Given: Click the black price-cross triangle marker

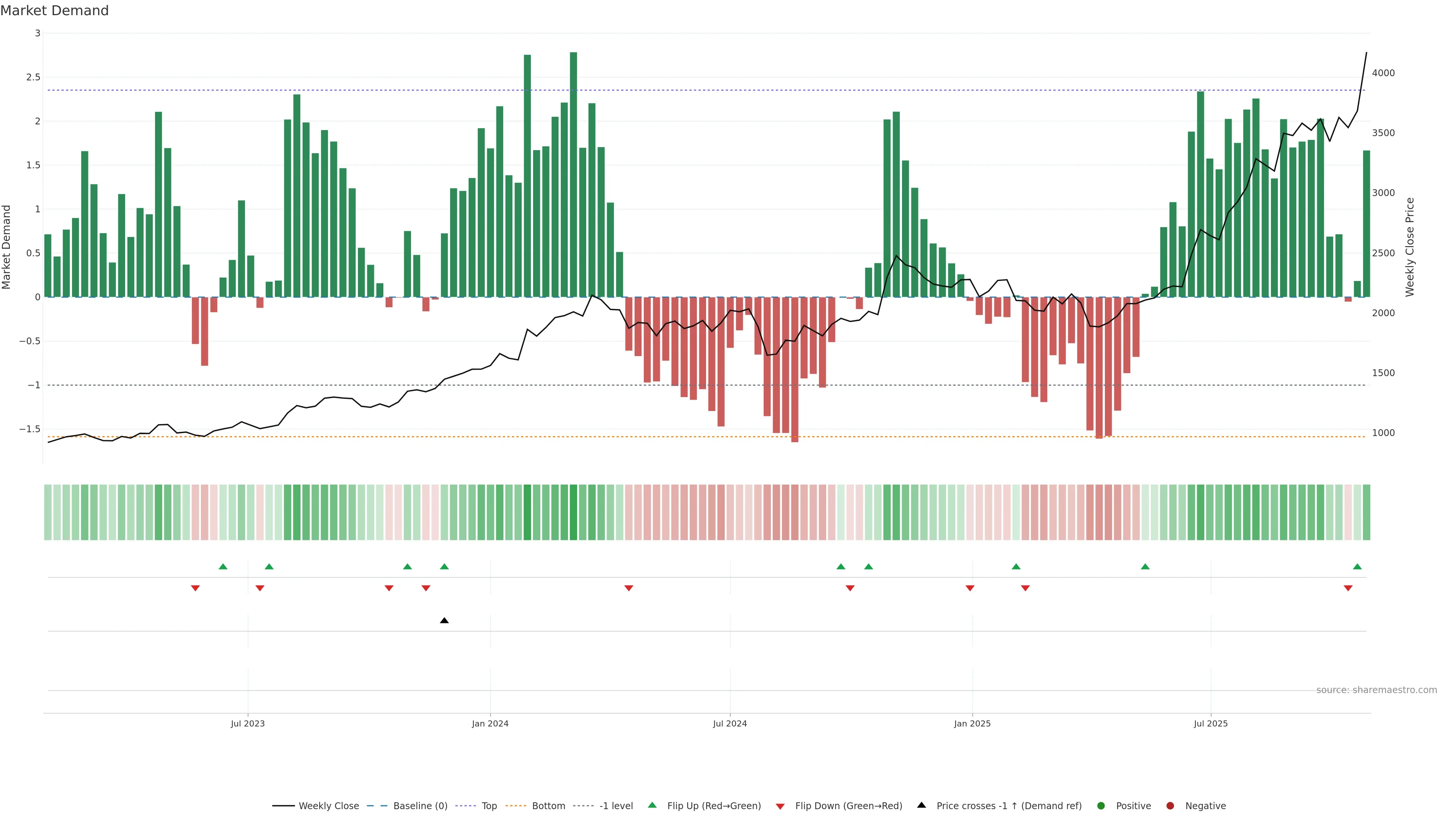Looking at the screenshot, I should (x=444, y=621).
